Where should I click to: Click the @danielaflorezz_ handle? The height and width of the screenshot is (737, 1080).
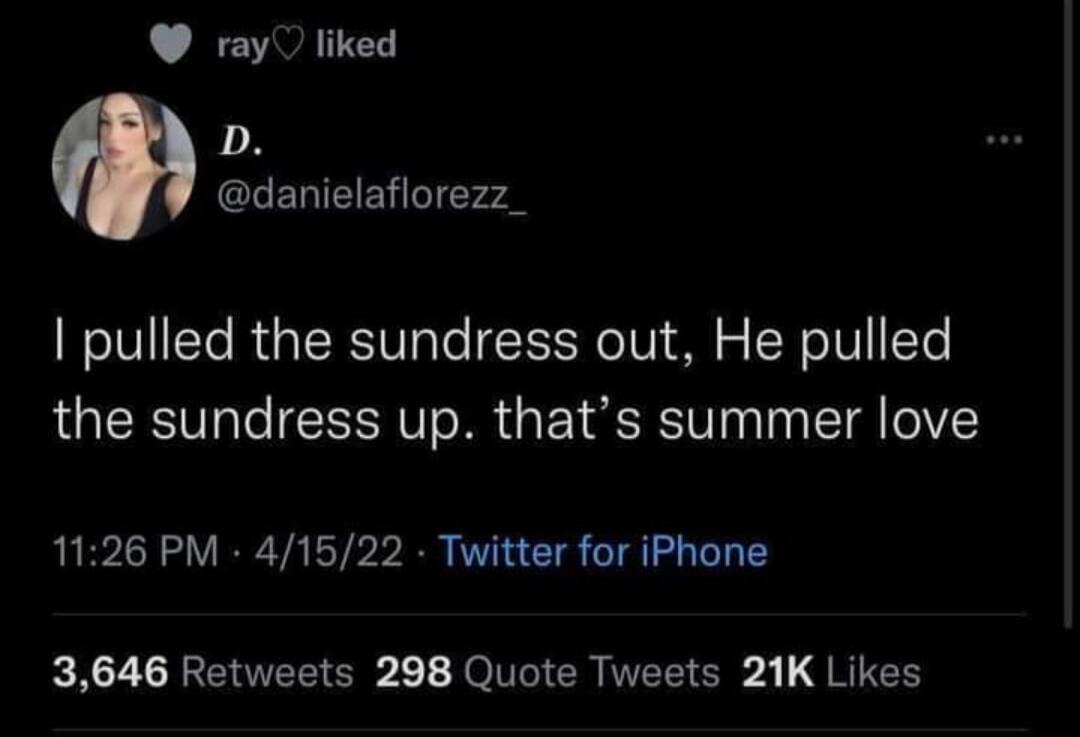point(372,197)
